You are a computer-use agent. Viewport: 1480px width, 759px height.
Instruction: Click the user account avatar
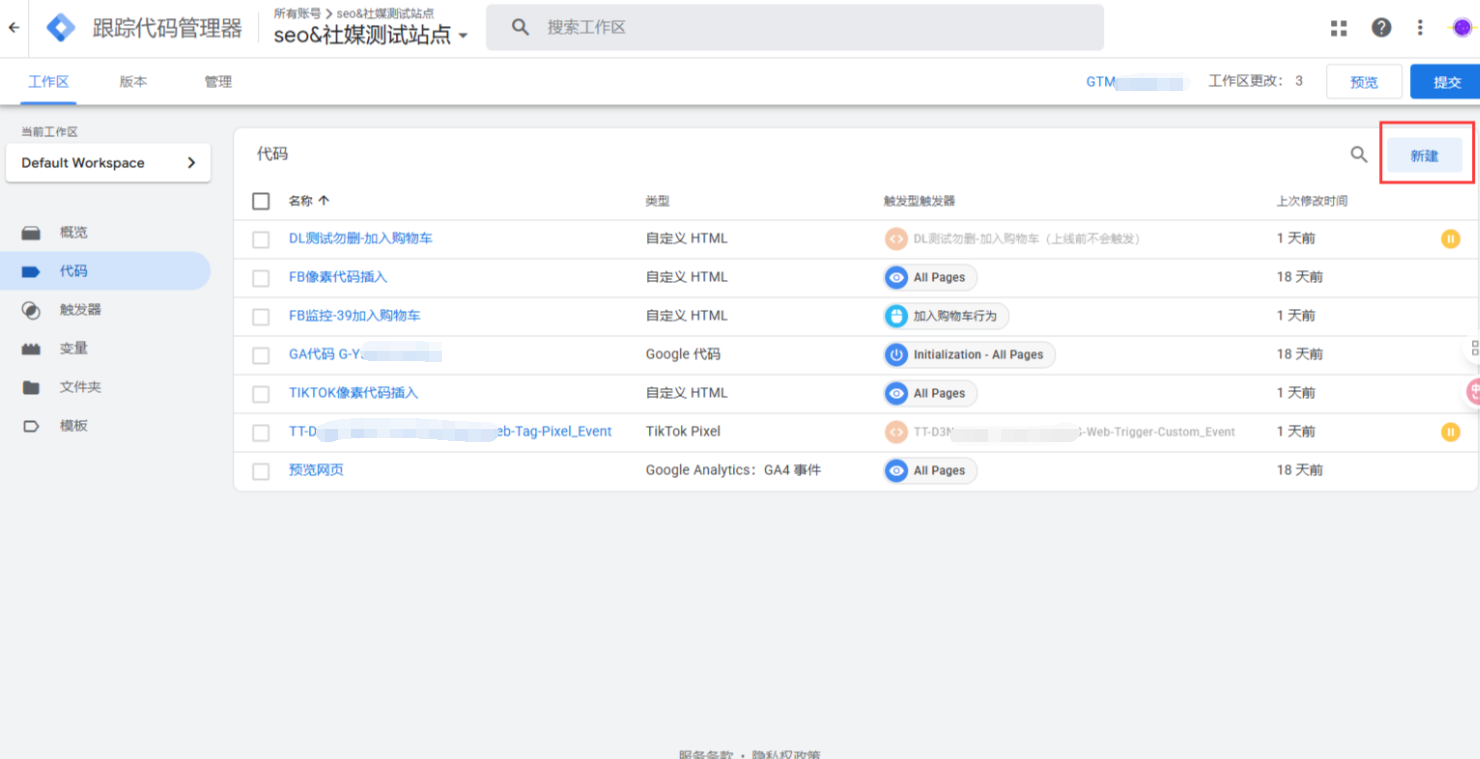pos(1461,28)
